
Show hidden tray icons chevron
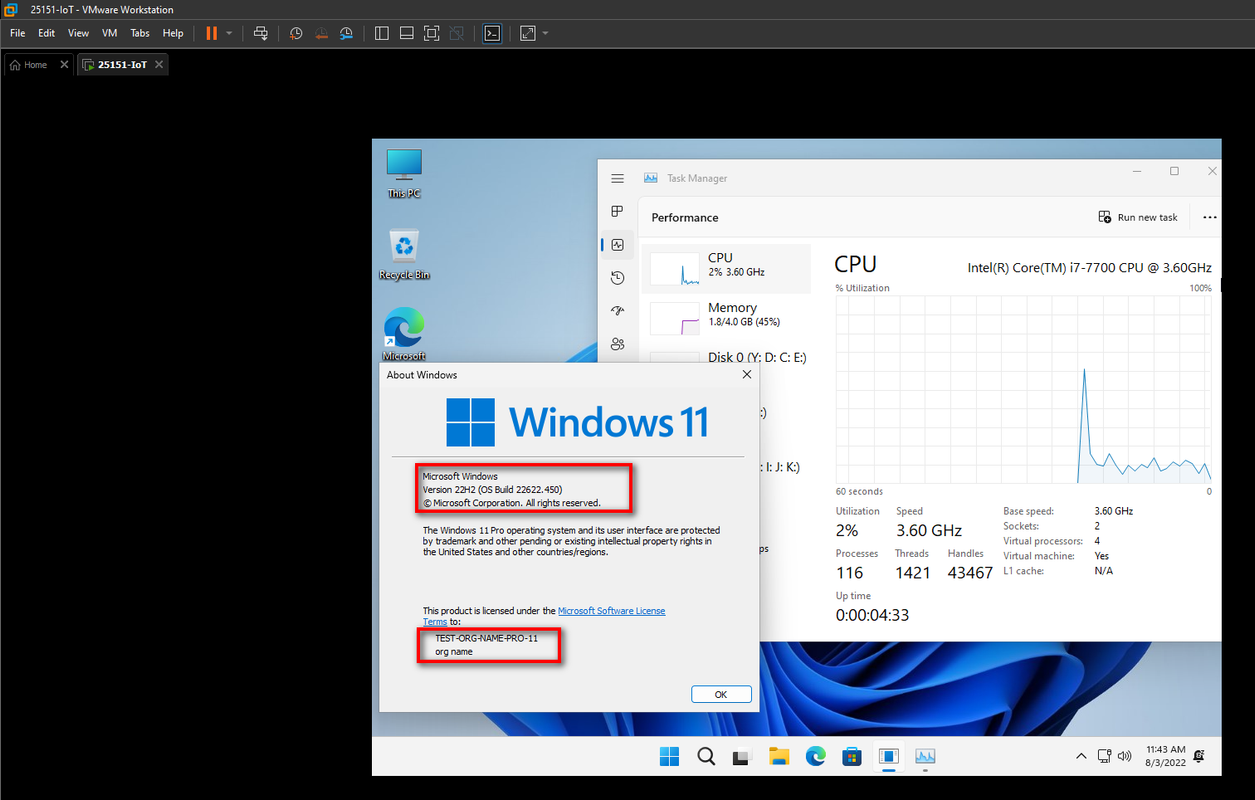tap(1081, 756)
